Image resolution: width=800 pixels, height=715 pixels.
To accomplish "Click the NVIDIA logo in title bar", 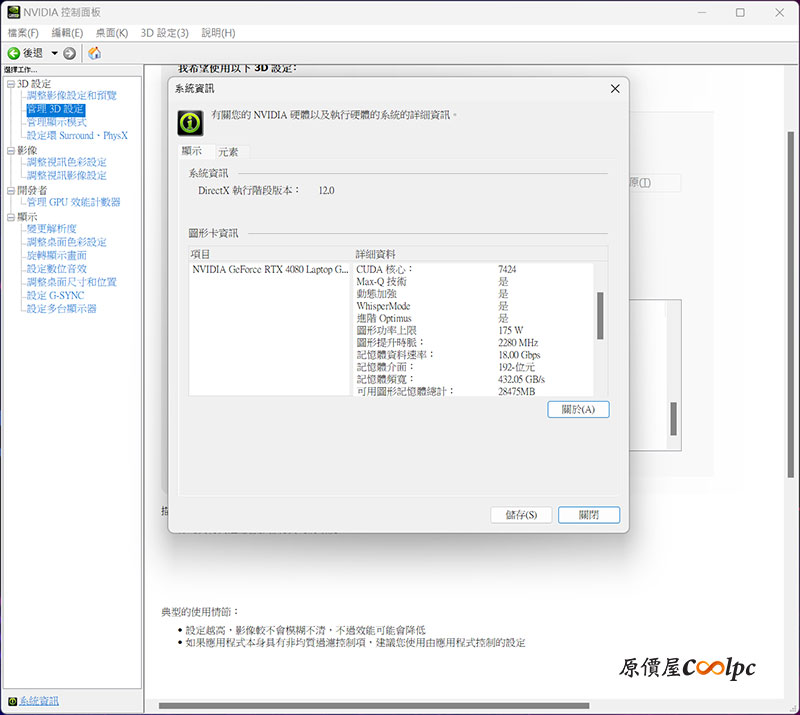I will pos(14,12).
